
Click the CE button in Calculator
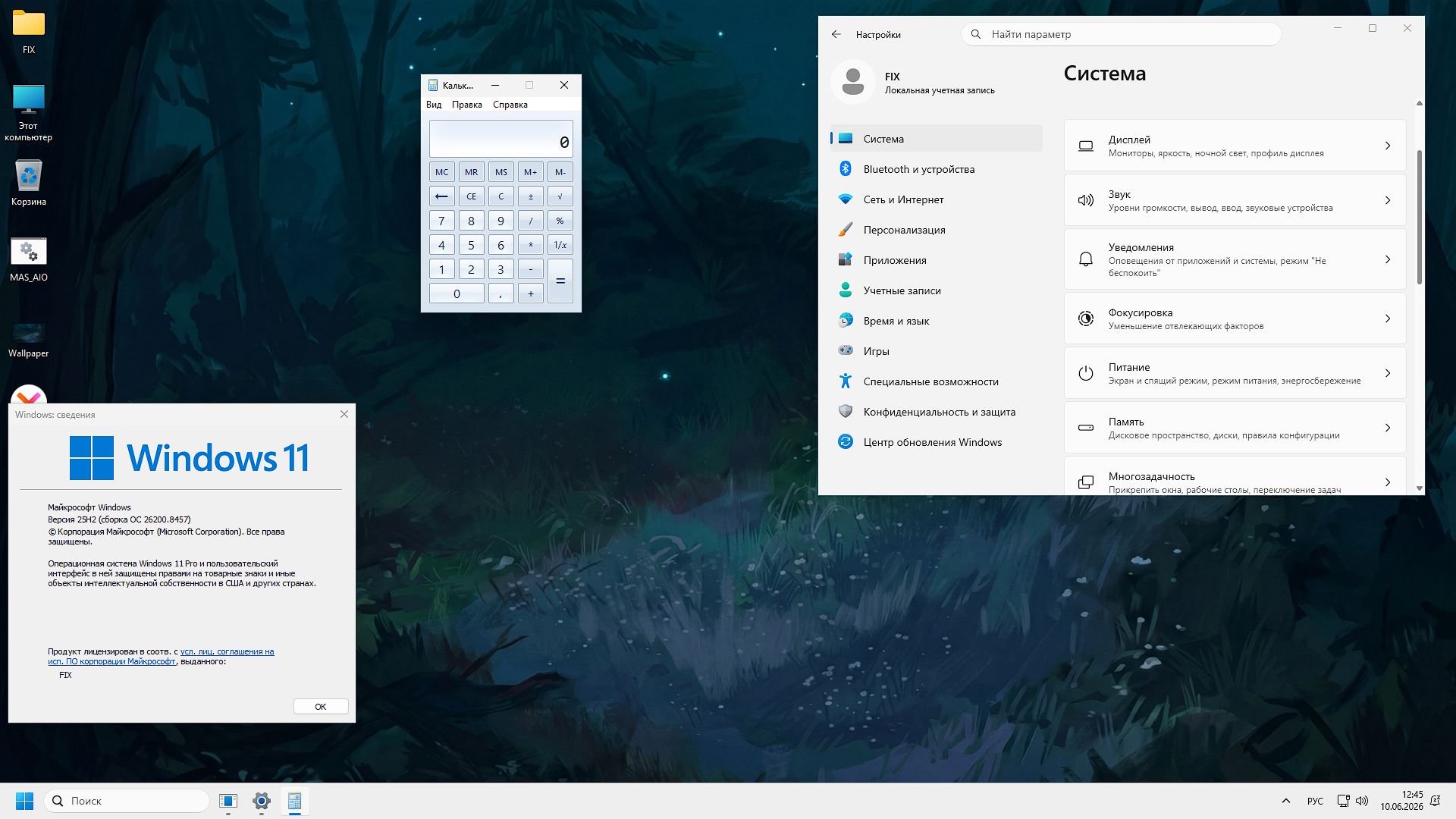click(x=471, y=196)
